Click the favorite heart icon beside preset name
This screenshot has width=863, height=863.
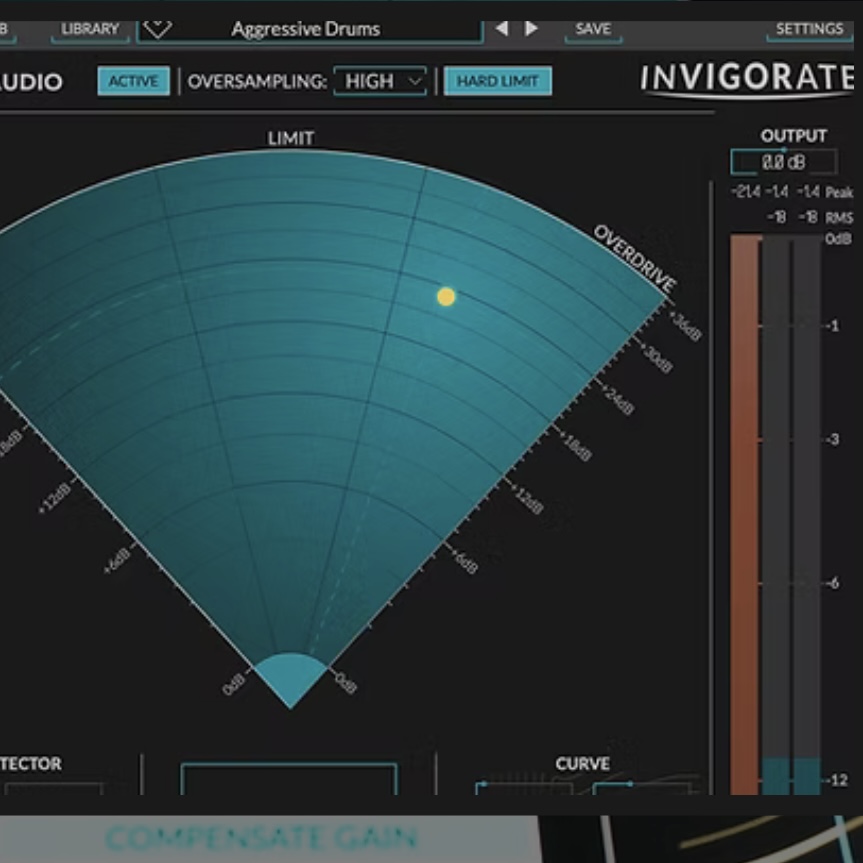[x=157, y=29]
